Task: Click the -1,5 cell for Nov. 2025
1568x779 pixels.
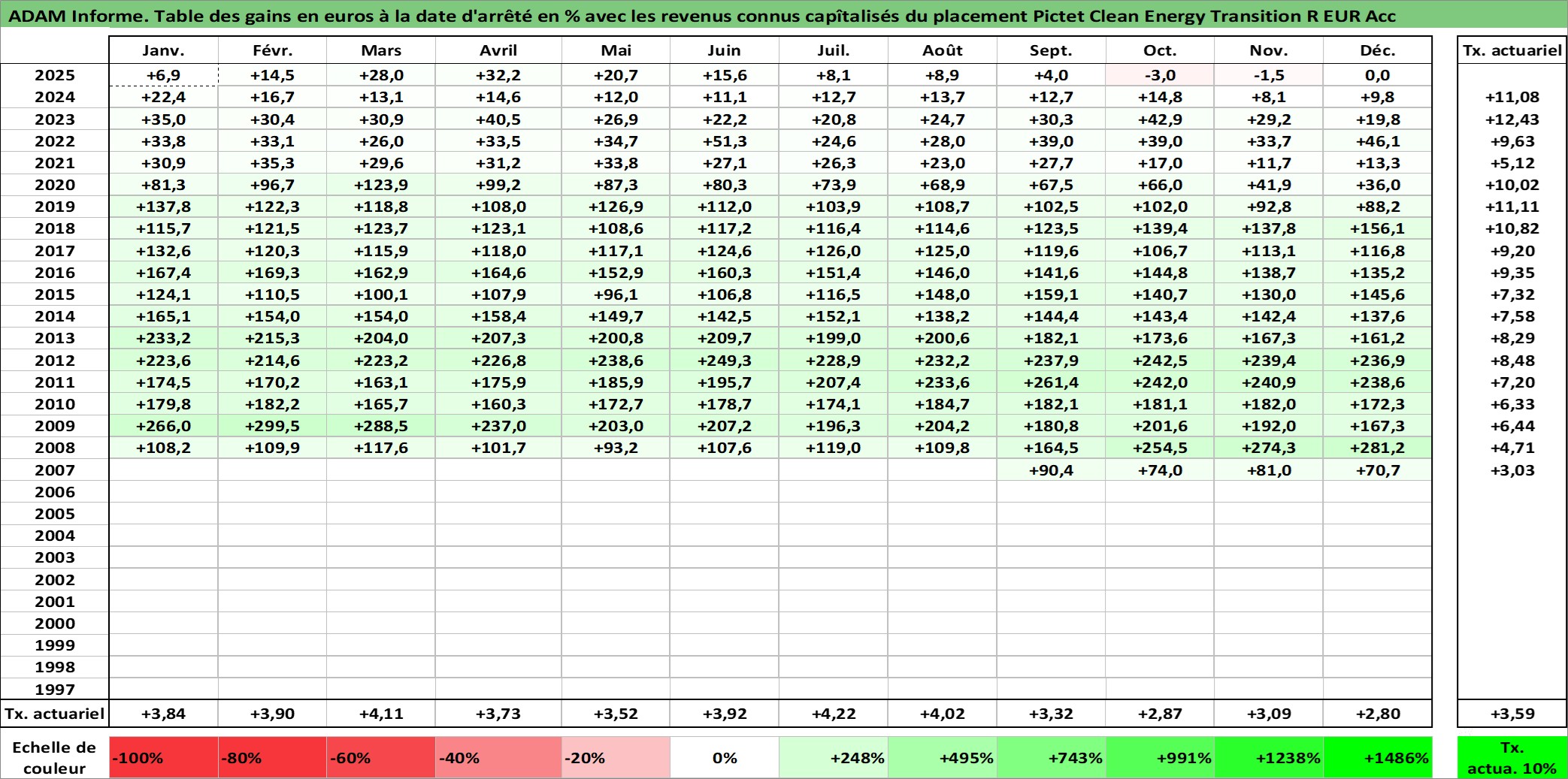Action: click(x=1269, y=75)
